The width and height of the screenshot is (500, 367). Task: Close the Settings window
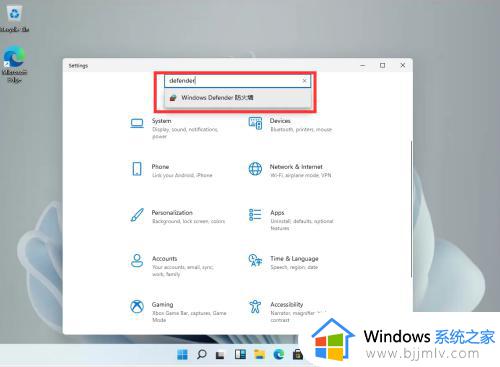pos(403,65)
